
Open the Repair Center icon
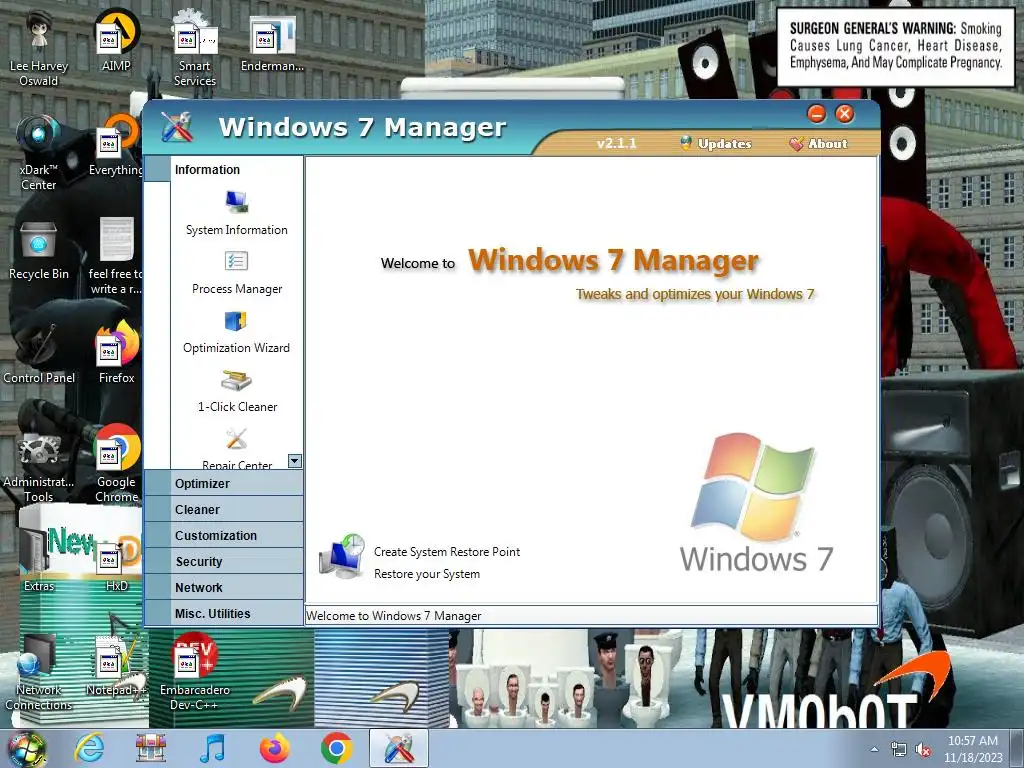[236, 439]
